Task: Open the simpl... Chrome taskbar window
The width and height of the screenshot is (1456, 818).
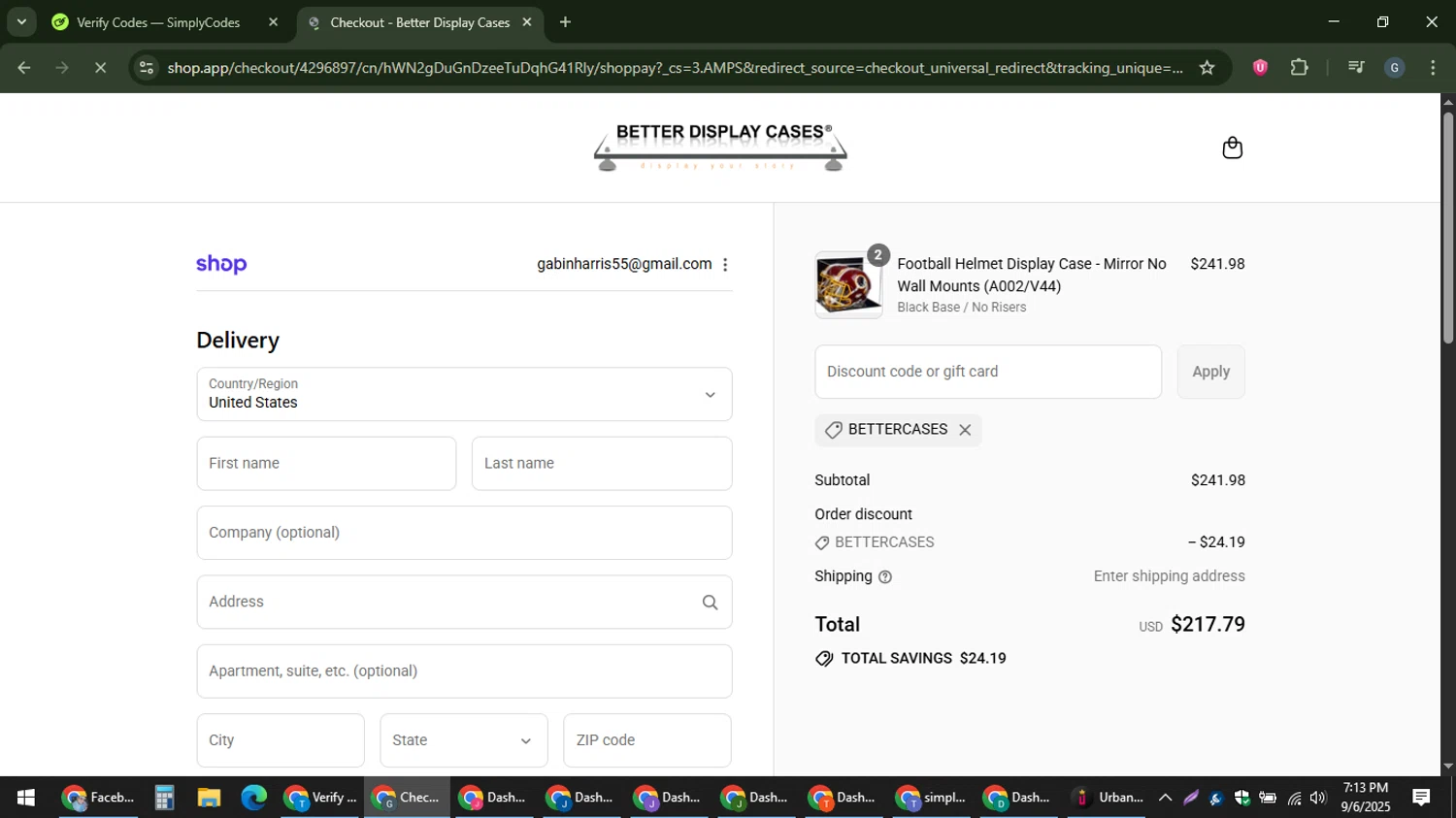Action: point(932,798)
